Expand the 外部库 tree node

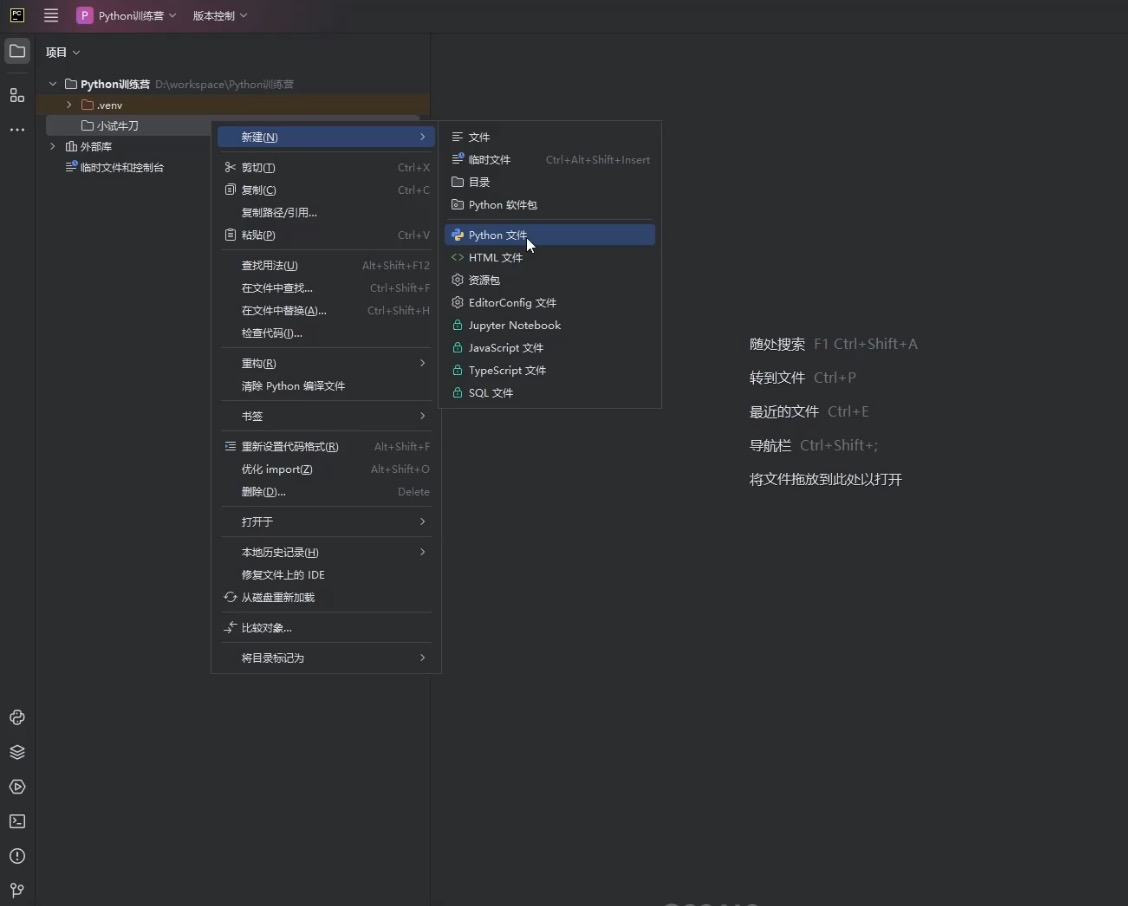[x=52, y=146]
